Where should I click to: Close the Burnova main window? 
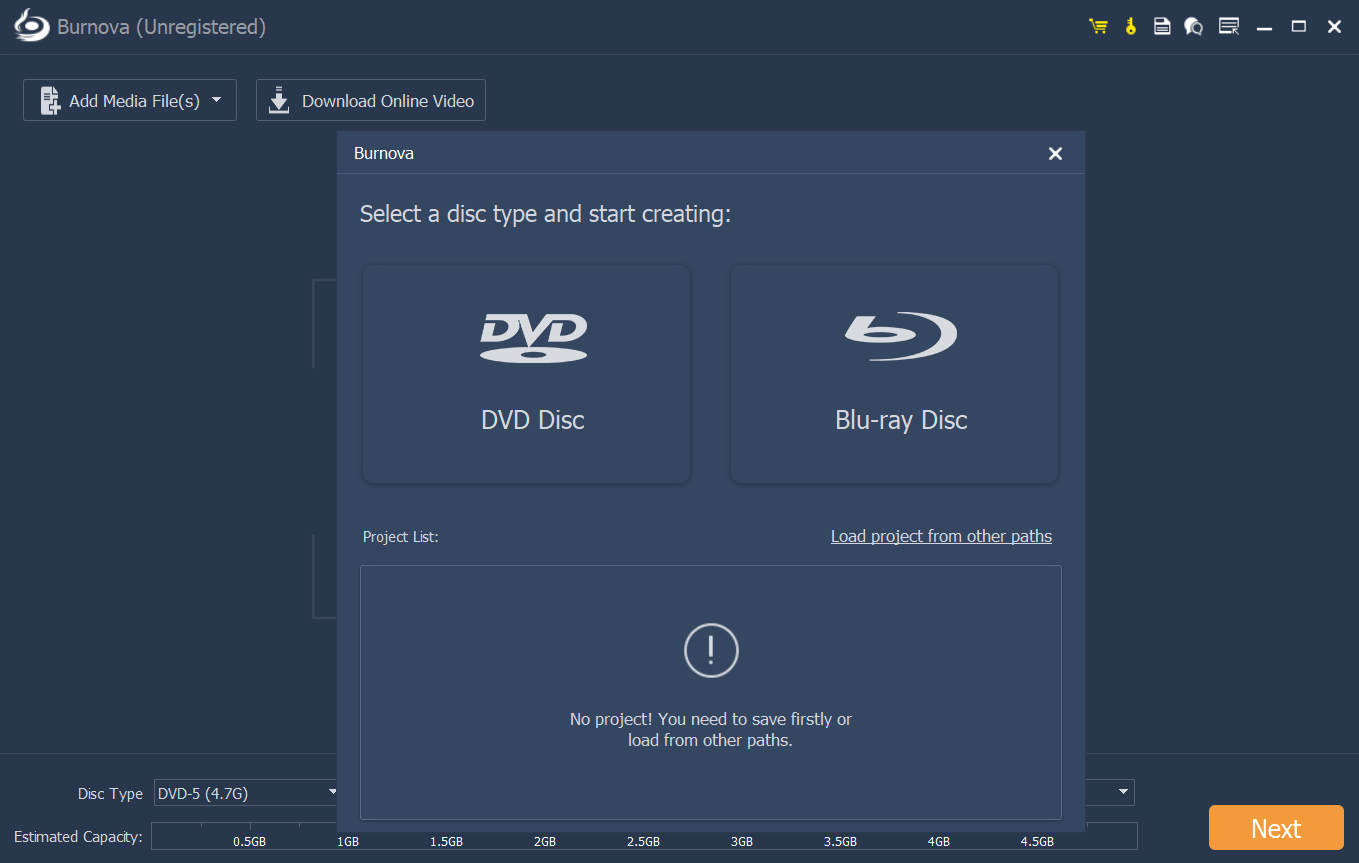click(1334, 27)
